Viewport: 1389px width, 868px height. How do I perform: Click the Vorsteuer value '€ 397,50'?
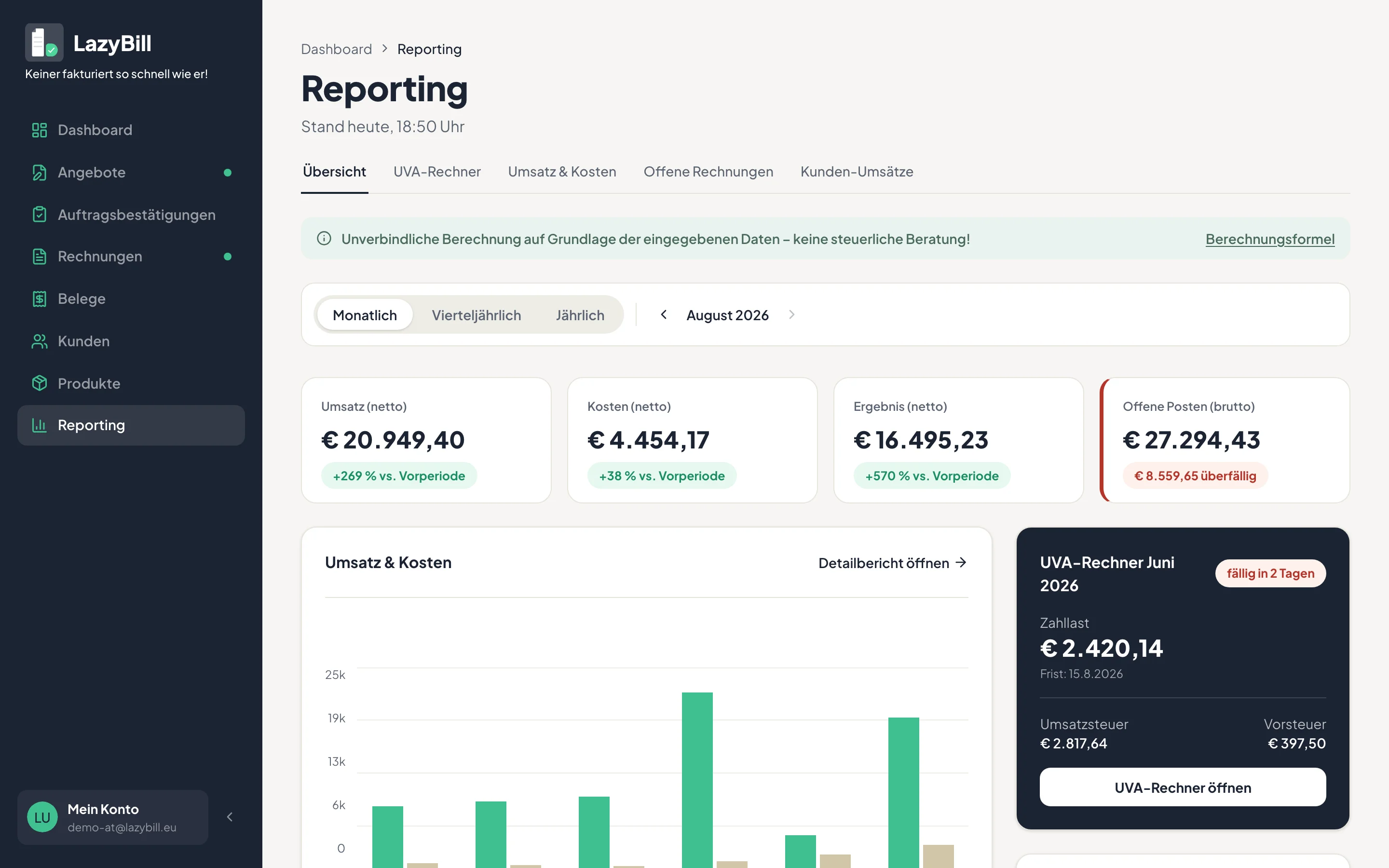pyautogui.click(x=1296, y=744)
